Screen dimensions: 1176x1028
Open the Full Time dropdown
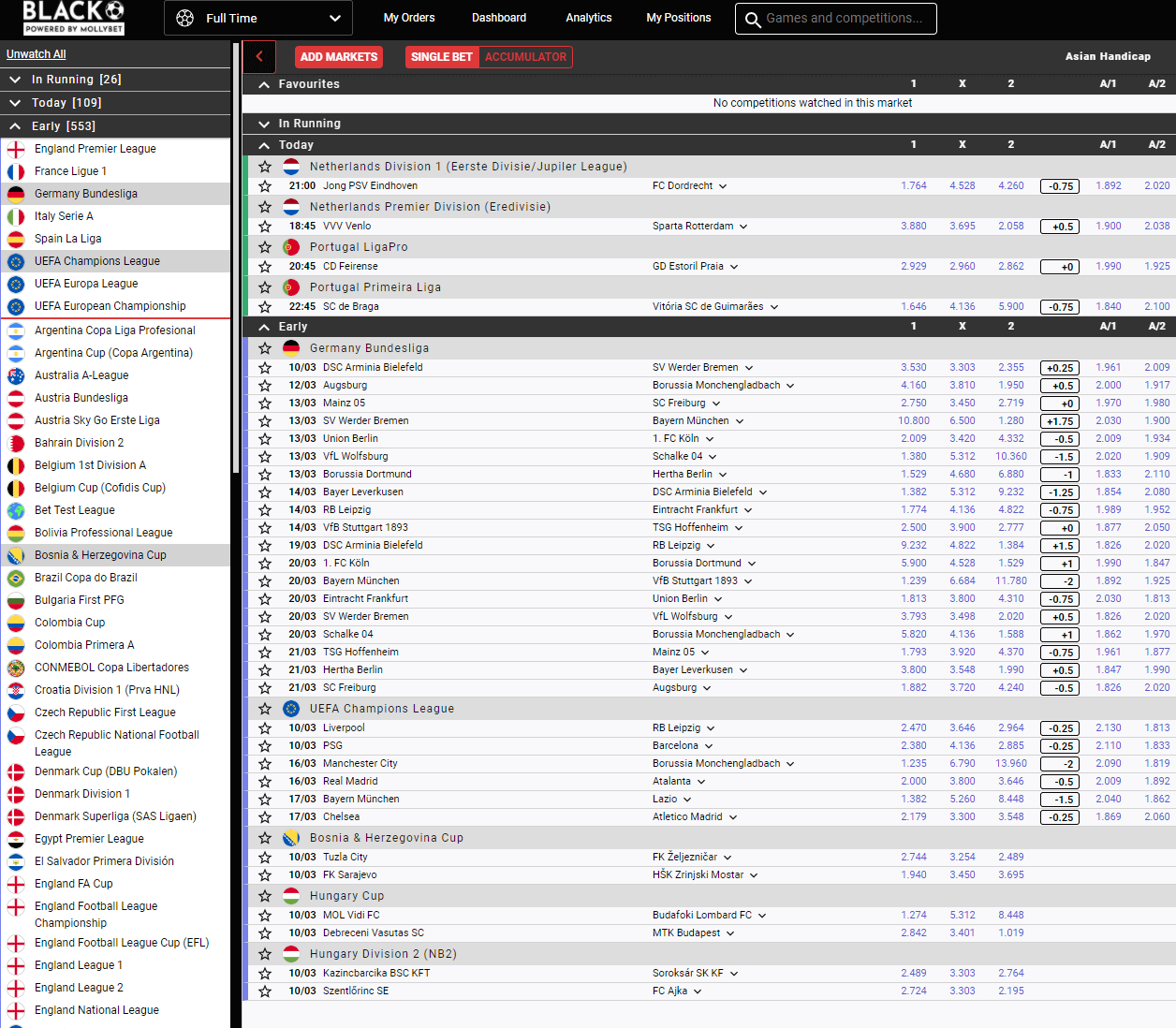258,18
